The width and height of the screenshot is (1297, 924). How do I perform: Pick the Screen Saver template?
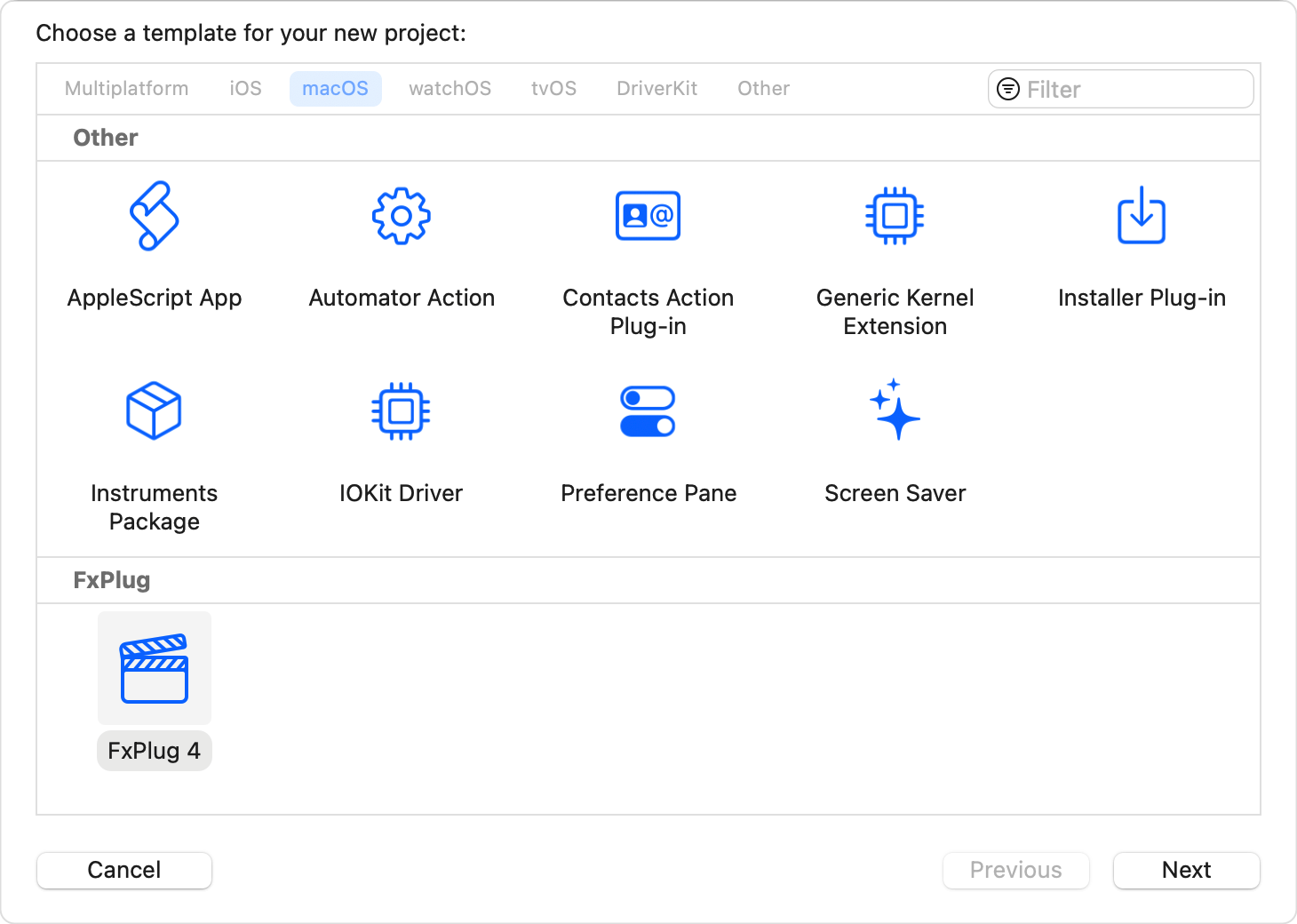pos(895,444)
